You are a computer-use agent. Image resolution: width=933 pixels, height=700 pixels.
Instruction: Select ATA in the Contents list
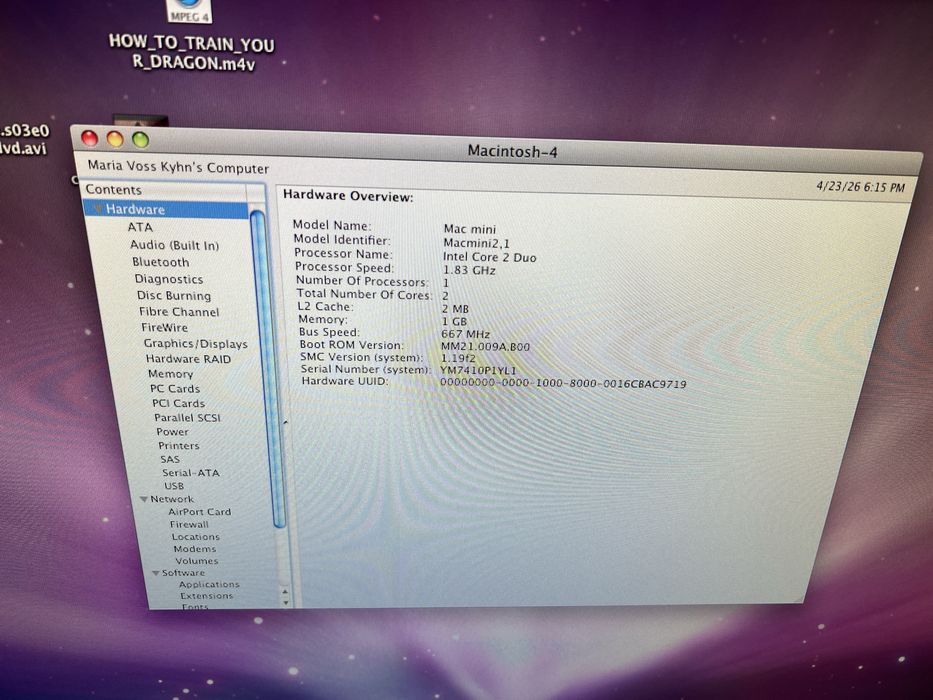pyautogui.click(x=140, y=227)
